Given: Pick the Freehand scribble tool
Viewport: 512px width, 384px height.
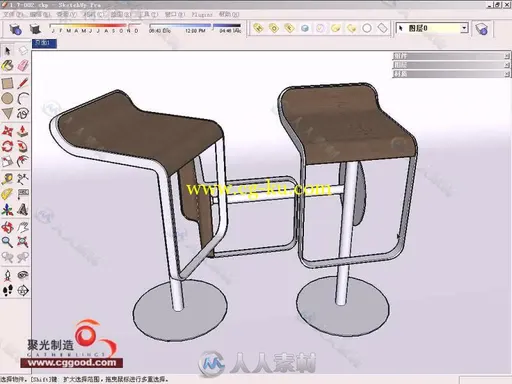Looking at the screenshot, I should pos(23,113).
